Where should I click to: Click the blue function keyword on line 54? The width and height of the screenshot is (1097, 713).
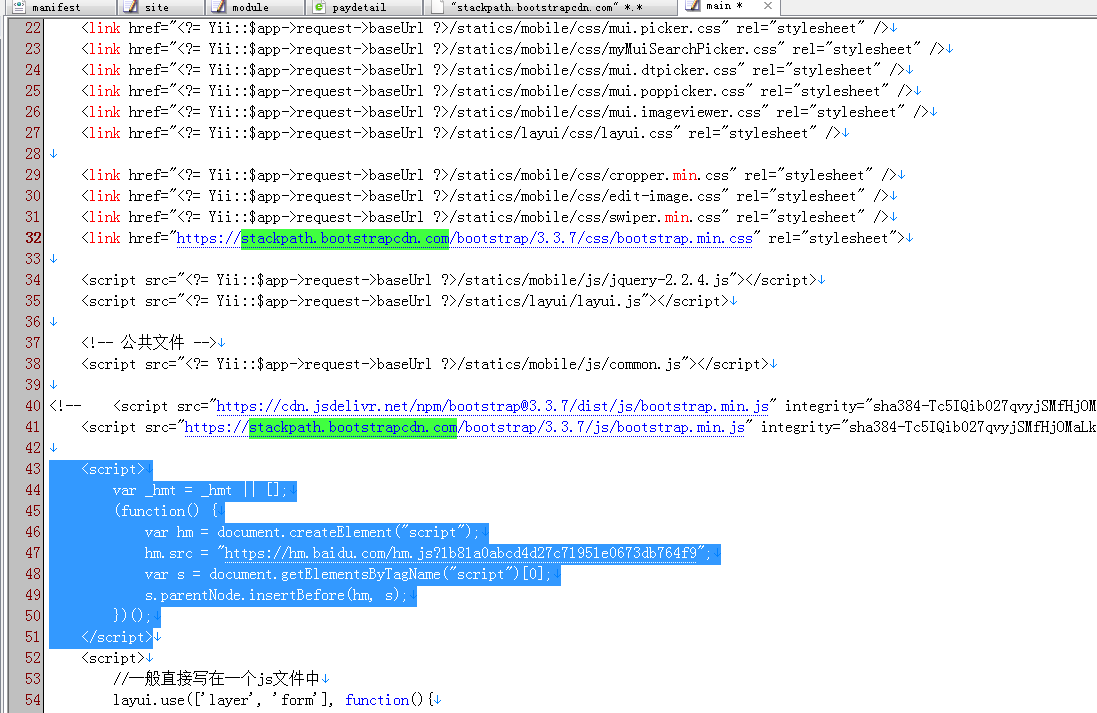tap(376, 699)
